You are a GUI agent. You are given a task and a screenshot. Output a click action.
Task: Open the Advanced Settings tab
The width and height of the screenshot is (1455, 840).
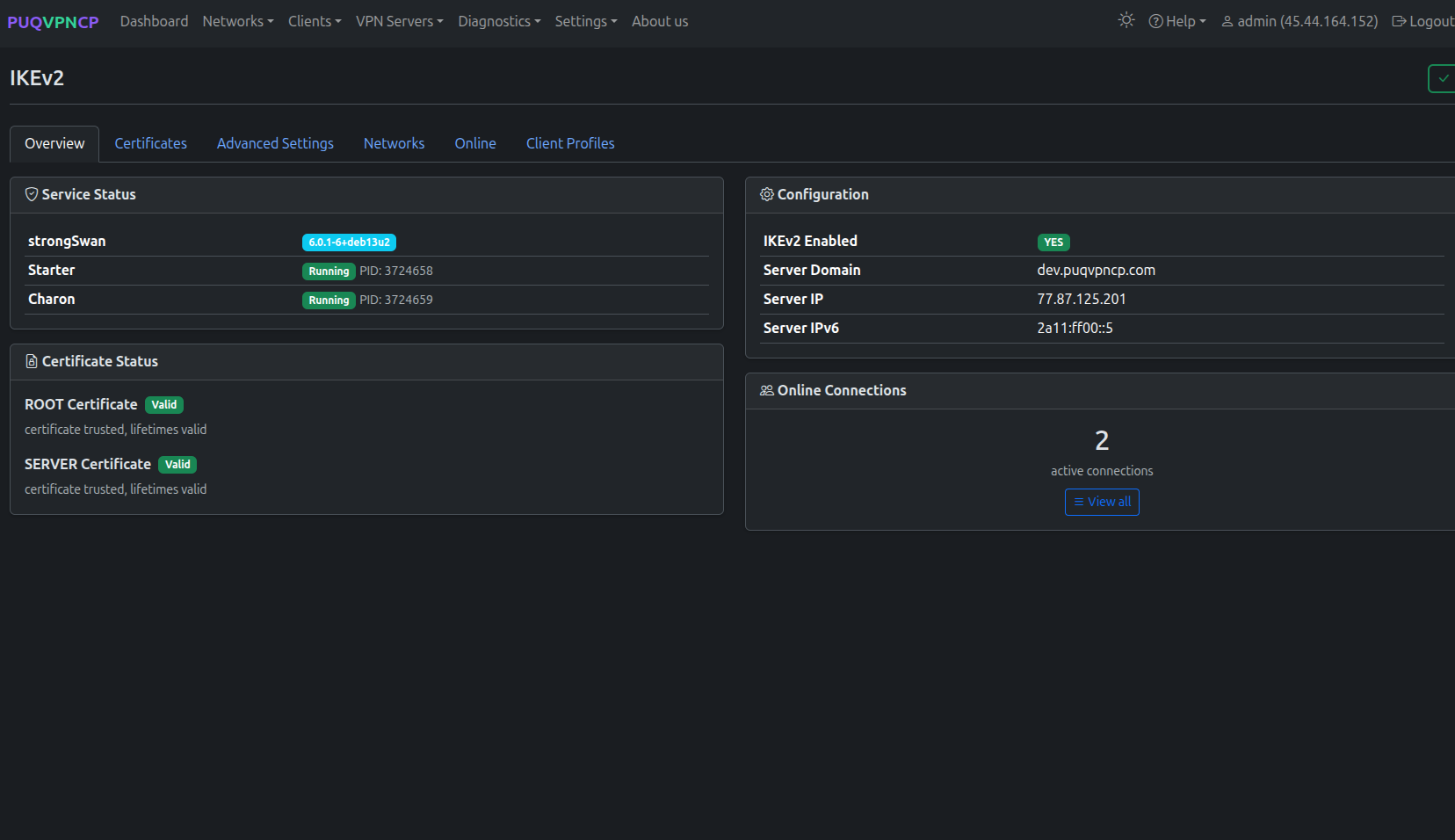coord(275,143)
